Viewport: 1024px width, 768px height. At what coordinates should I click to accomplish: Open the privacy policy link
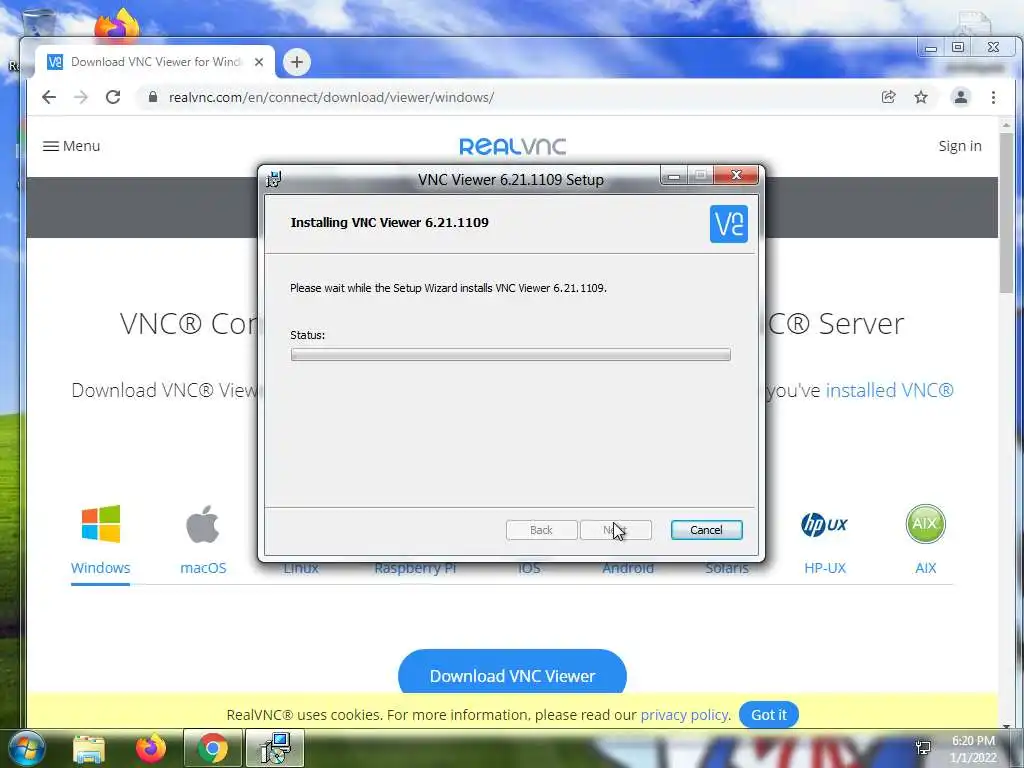point(684,714)
